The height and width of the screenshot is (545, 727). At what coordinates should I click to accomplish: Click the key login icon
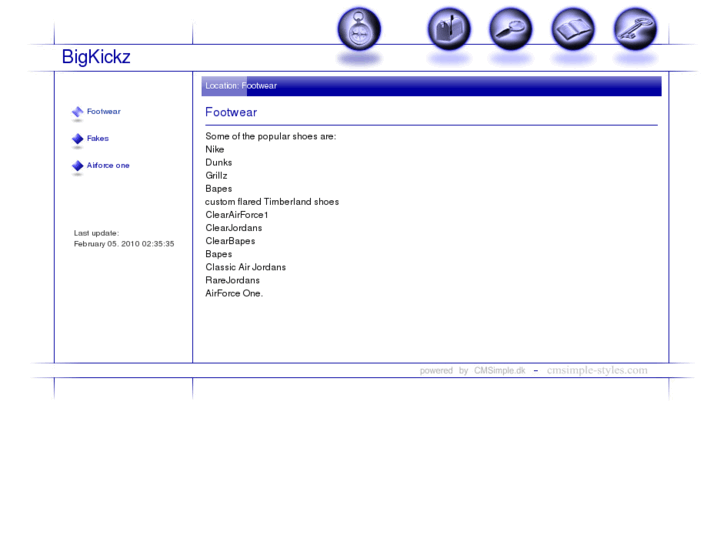[x=635, y=29]
